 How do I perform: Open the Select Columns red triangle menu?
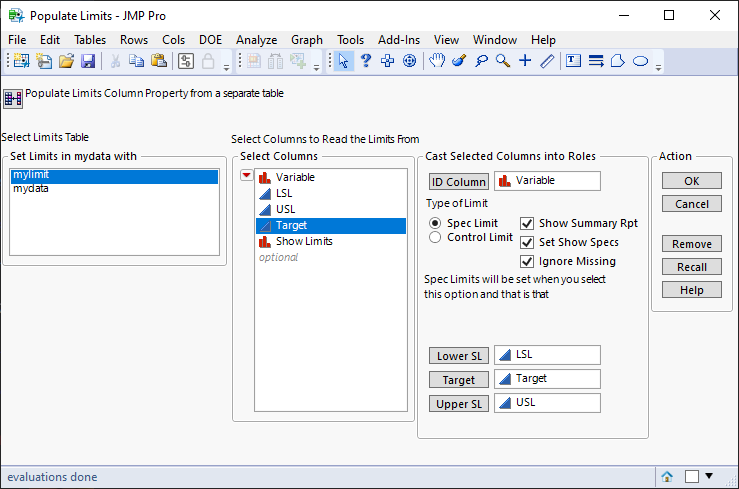[247, 177]
